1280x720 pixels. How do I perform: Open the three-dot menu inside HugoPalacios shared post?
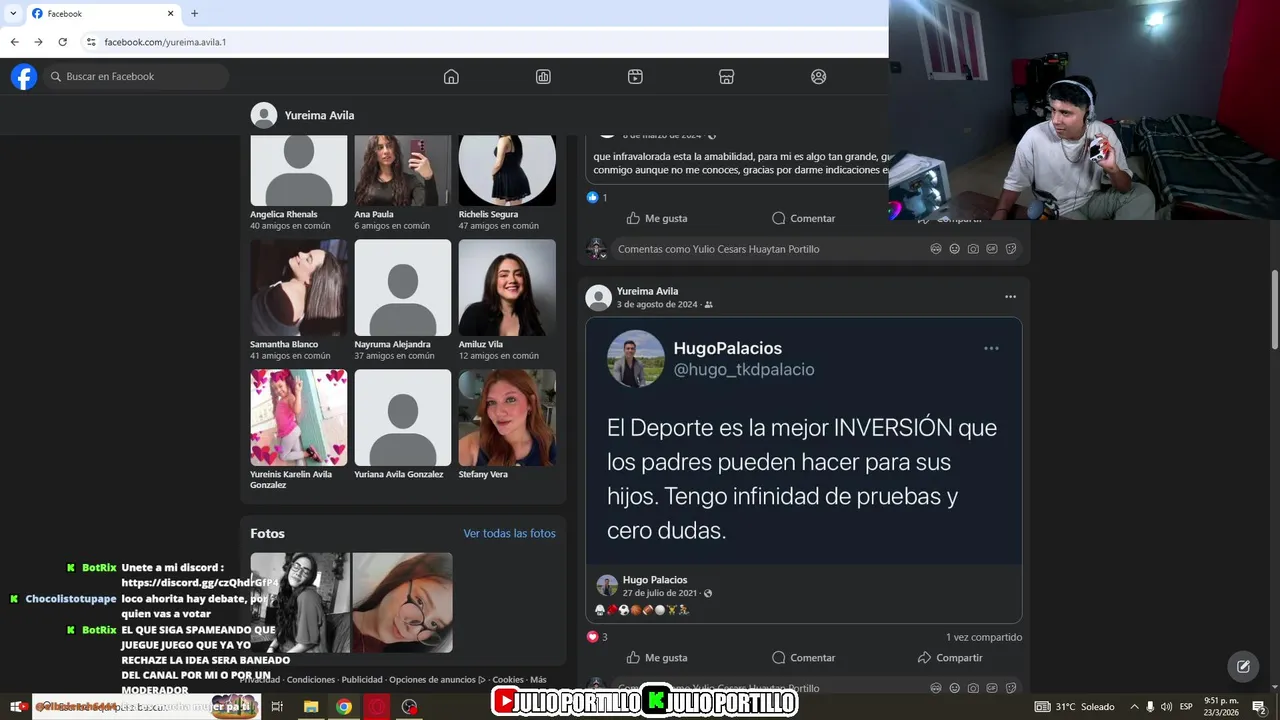[991, 348]
